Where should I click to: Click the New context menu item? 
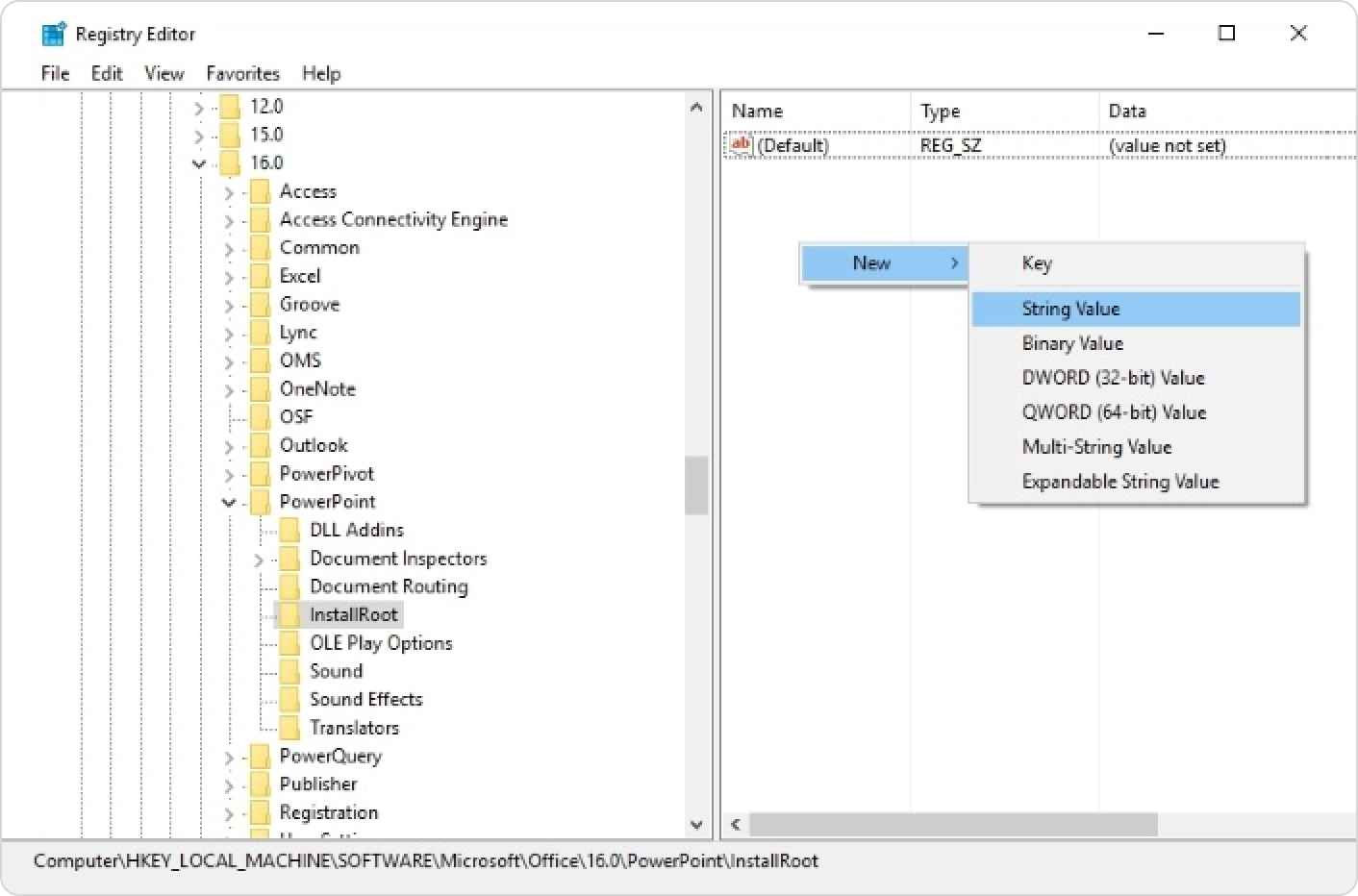[x=883, y=263]
